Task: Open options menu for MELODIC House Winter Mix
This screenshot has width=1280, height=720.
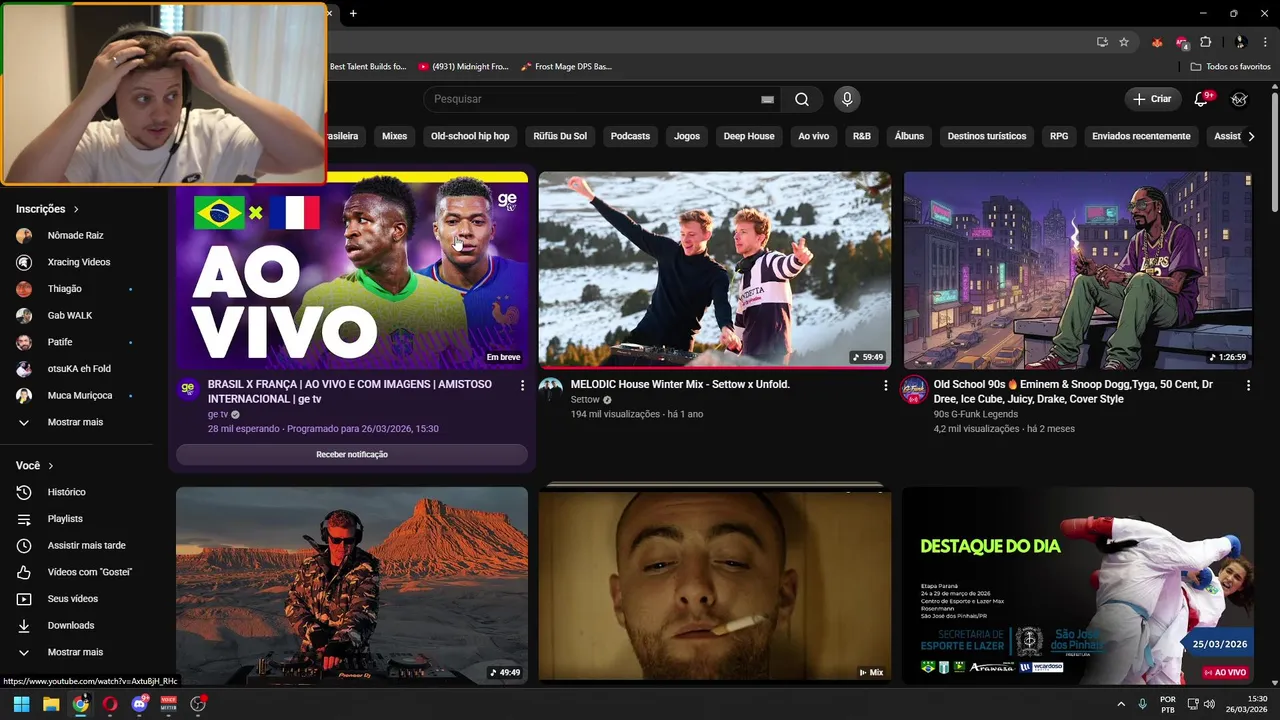Action: point(885,385)
